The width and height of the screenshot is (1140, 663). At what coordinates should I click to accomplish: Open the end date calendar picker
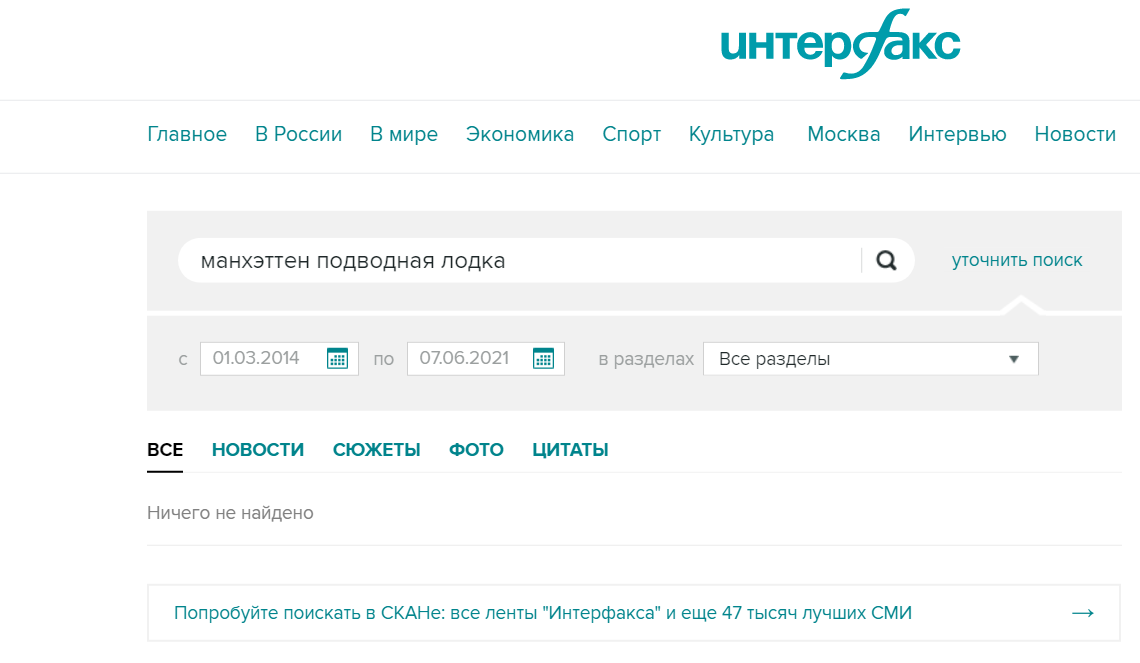pyautogui.click(x=543, y=359)
